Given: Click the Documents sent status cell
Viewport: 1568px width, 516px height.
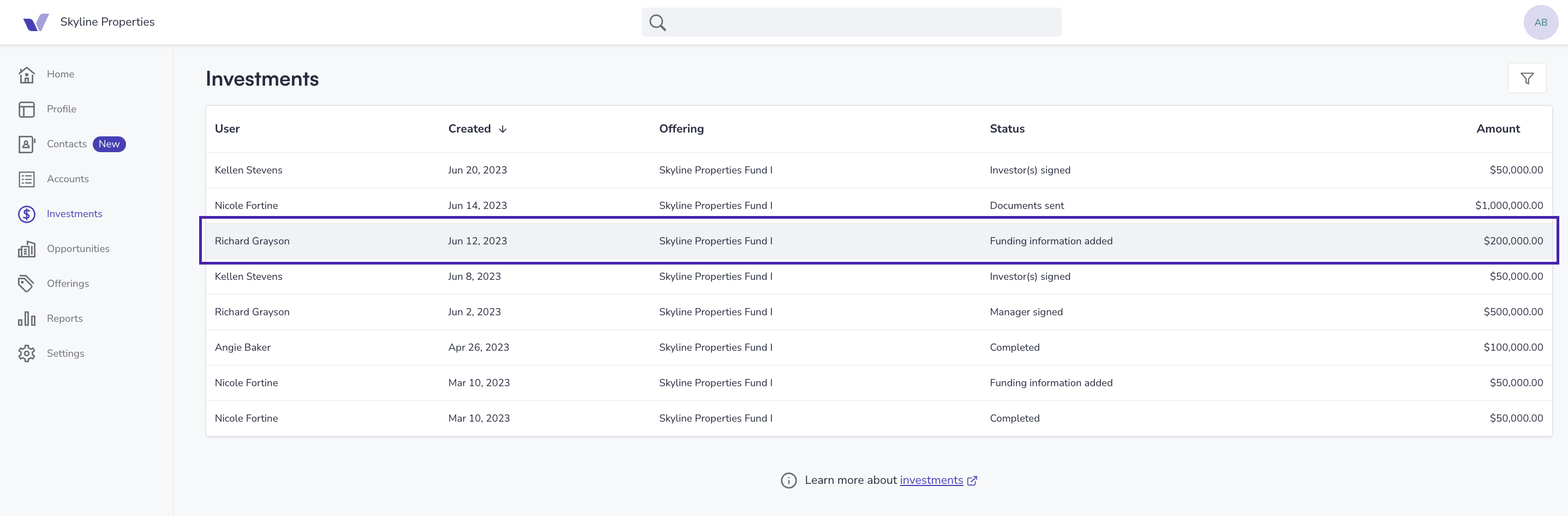Looking at the screenshot, I should [1026, 206].
